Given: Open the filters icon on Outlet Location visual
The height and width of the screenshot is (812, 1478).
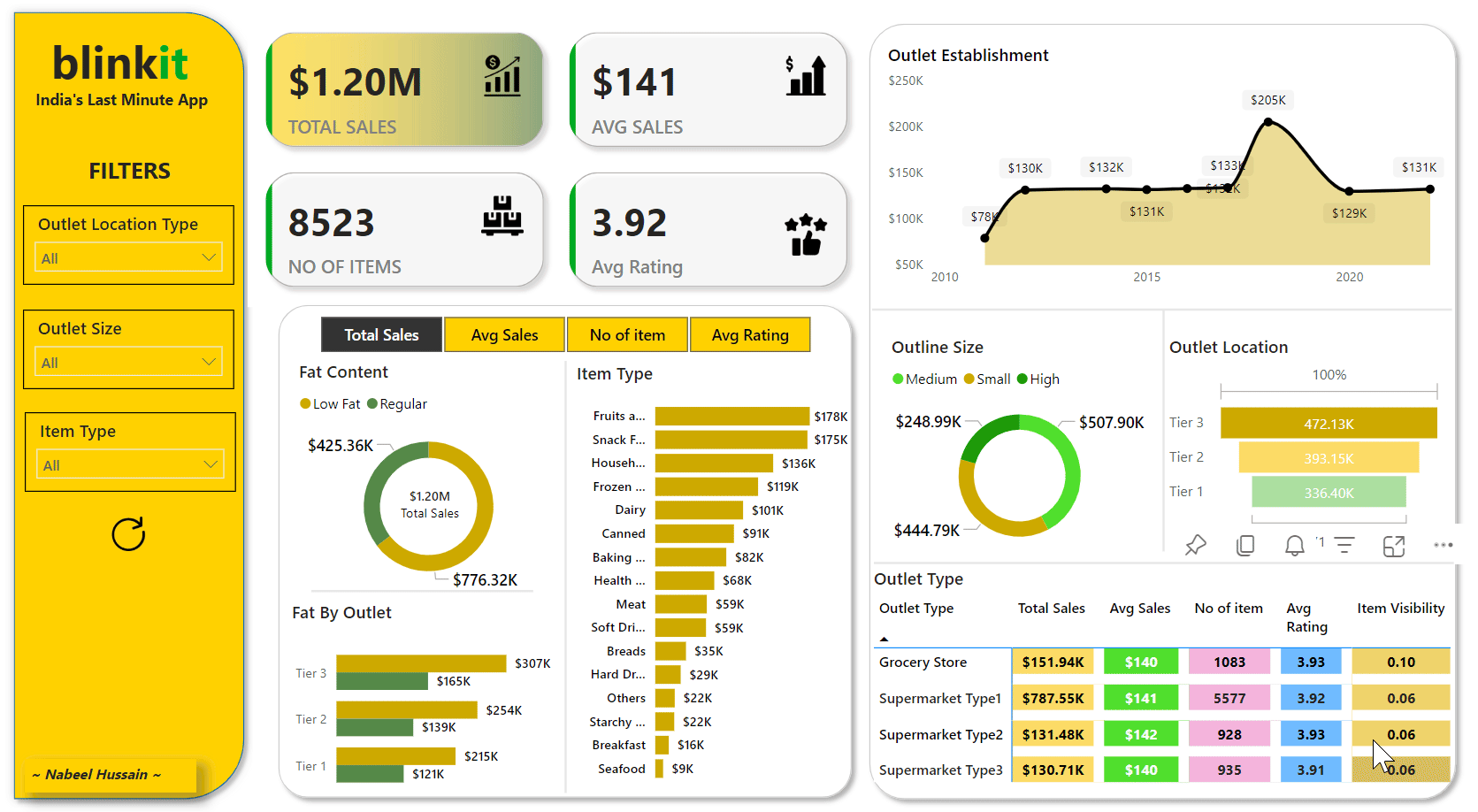Looking at the screenshot, I should point(1344,545).
